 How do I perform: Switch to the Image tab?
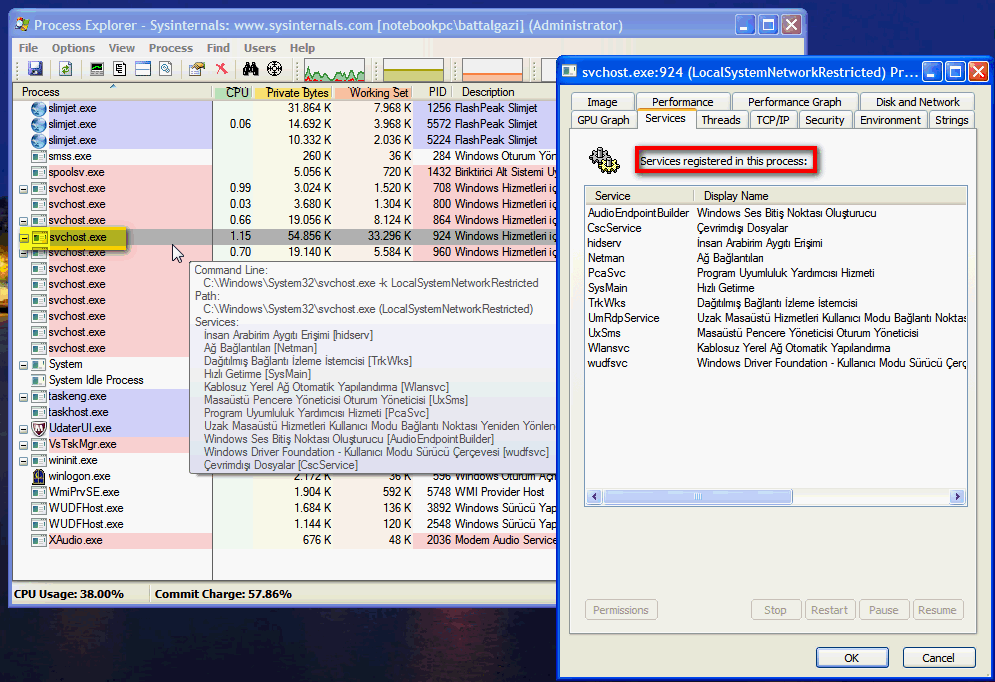[x=602, y=102]
